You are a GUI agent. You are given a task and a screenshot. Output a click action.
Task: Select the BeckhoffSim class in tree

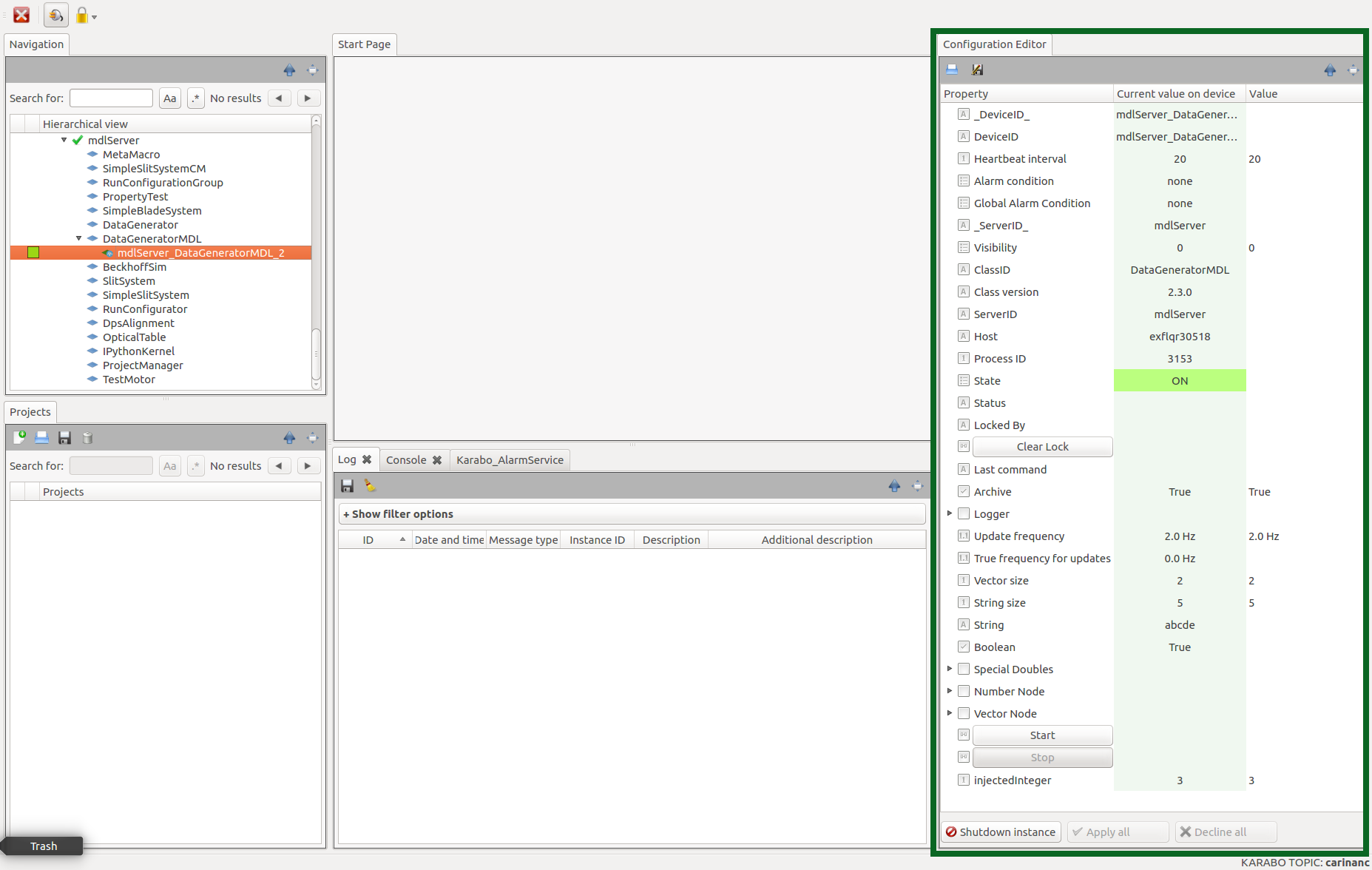tap(135, 266)
